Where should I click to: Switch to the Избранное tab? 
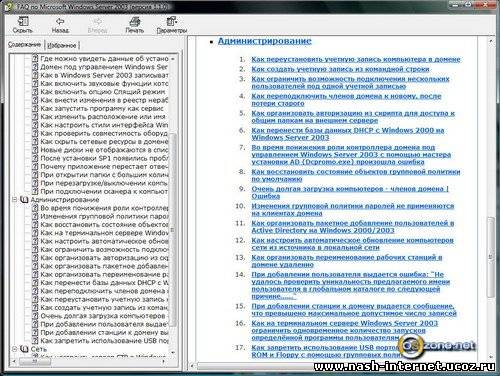(62, 45)
